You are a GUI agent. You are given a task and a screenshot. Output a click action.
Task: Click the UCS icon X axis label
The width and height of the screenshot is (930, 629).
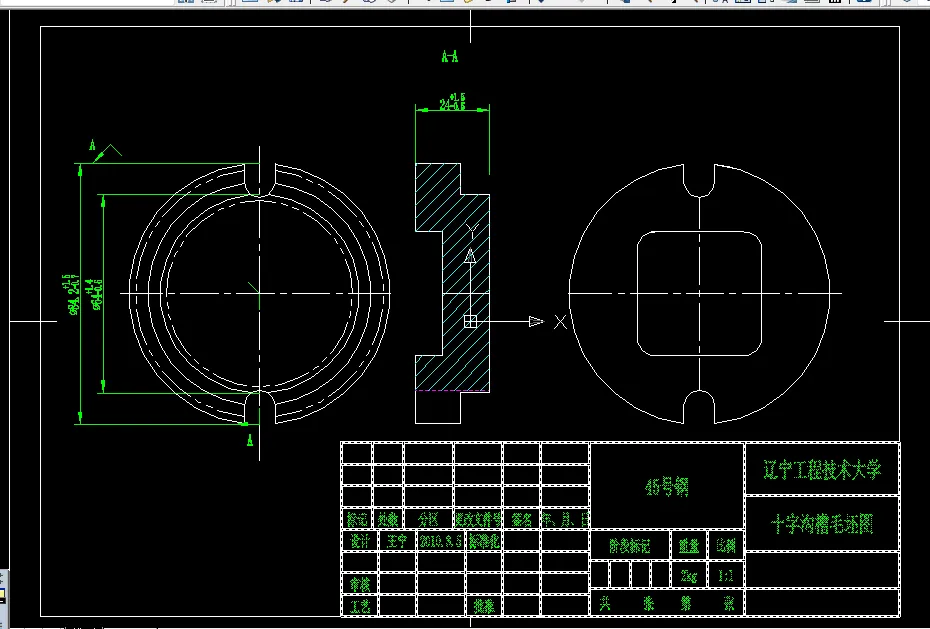pos(560,323)
